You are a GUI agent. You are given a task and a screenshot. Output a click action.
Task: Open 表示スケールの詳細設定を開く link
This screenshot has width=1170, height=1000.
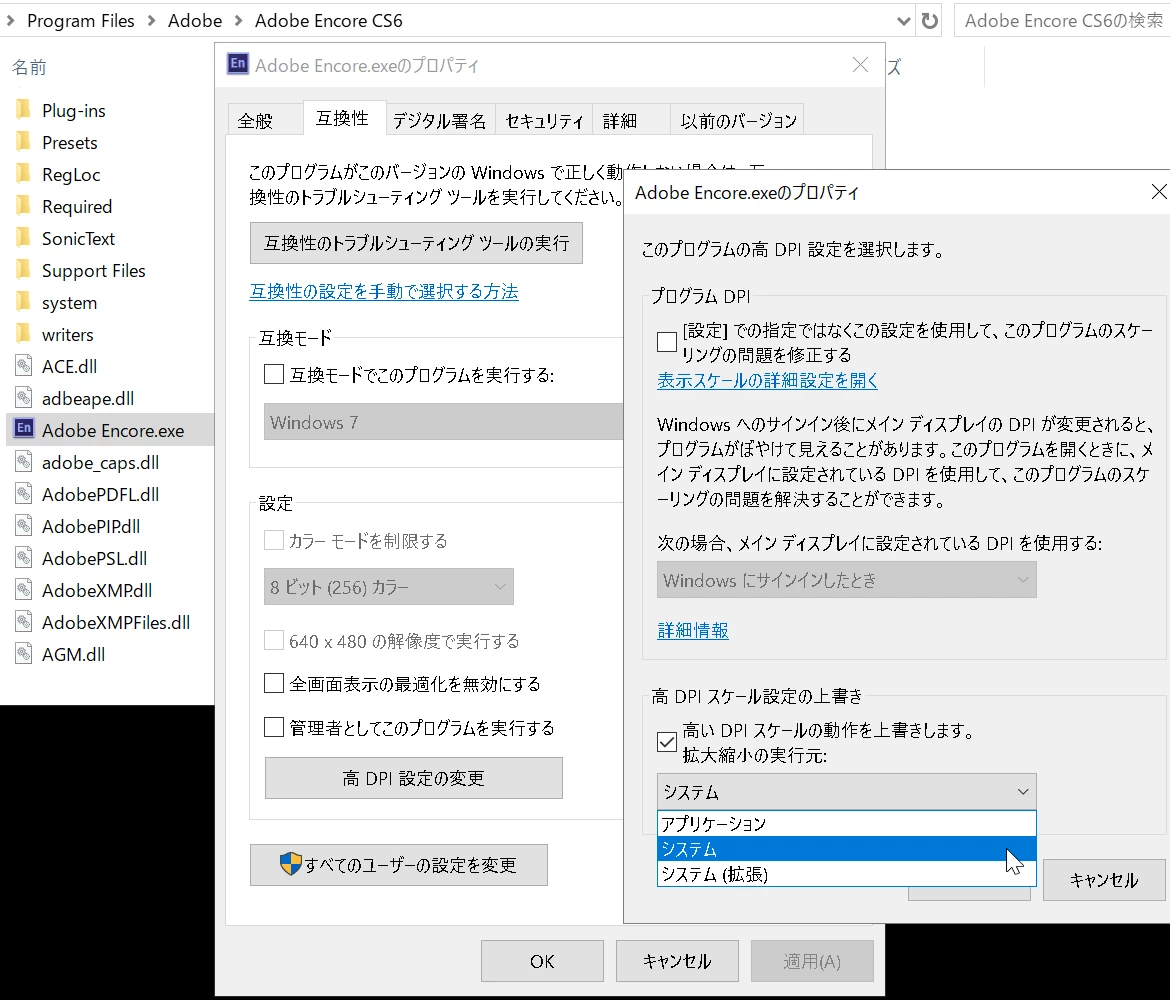click(767, 381)
